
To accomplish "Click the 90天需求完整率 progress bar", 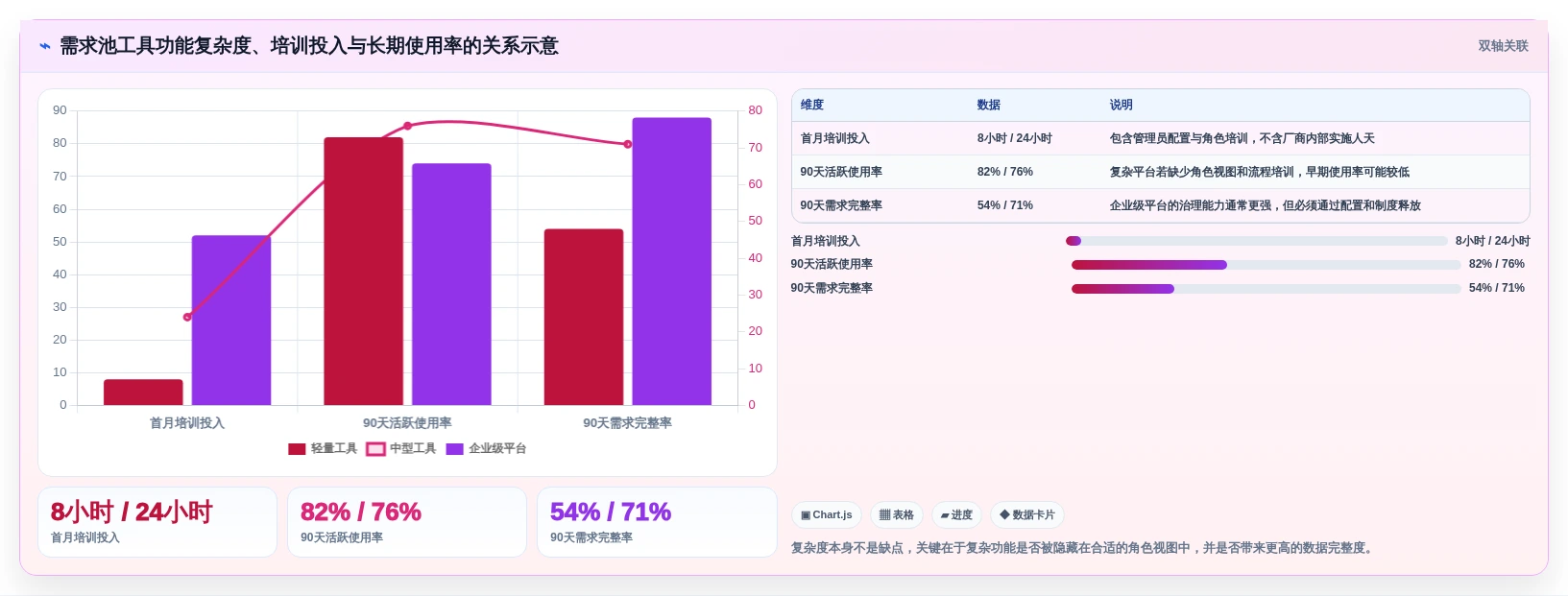I will [x=1266, y=289].
